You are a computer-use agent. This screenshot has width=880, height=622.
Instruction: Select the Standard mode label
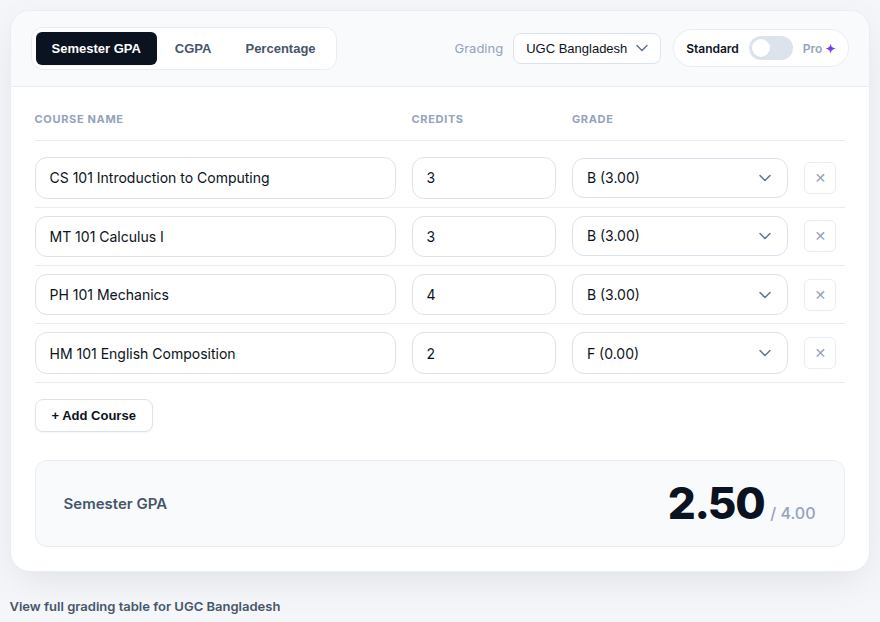712,49
